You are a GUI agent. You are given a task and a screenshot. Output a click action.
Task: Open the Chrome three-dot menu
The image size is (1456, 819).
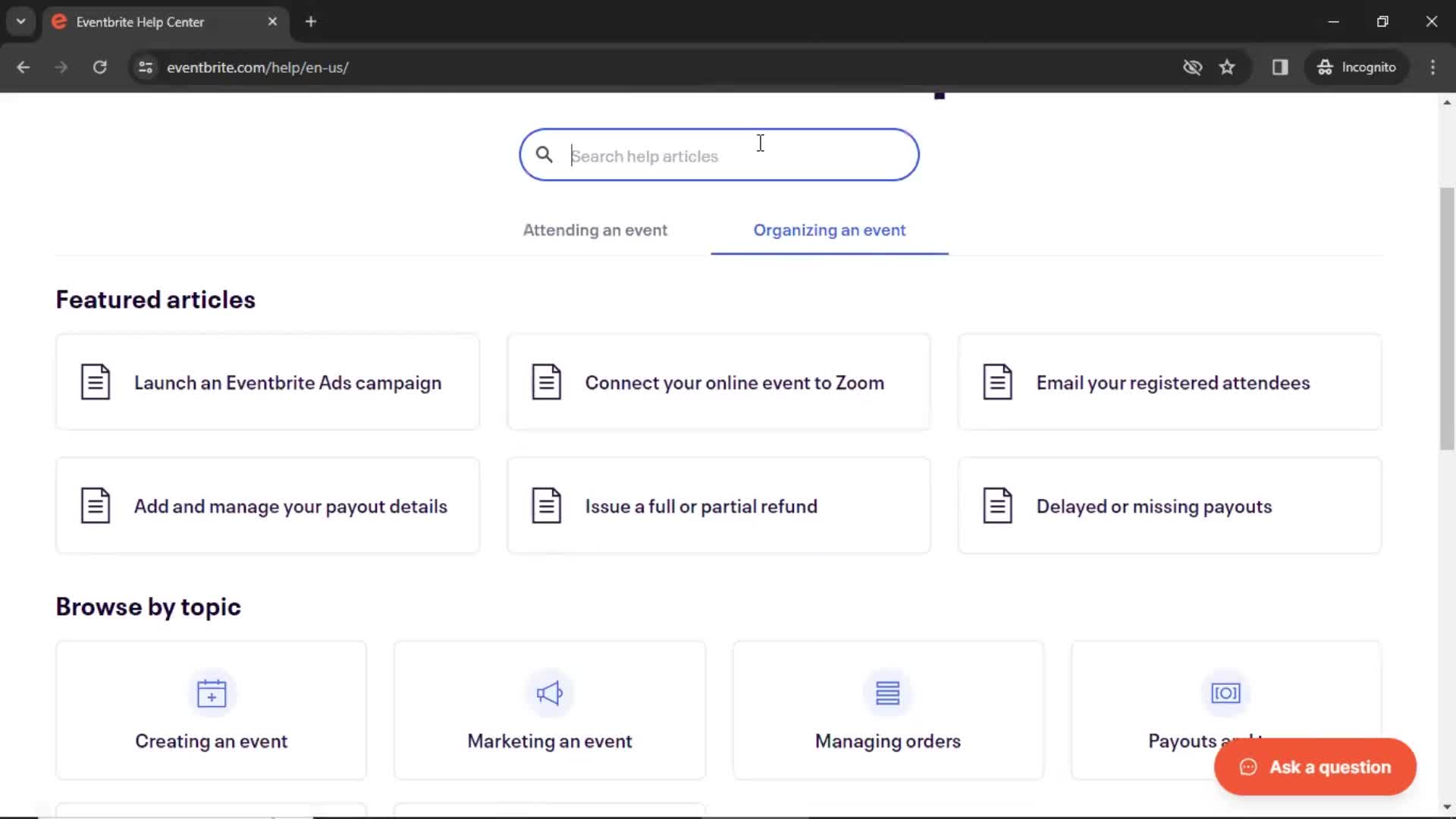[x=1432, y=67]
